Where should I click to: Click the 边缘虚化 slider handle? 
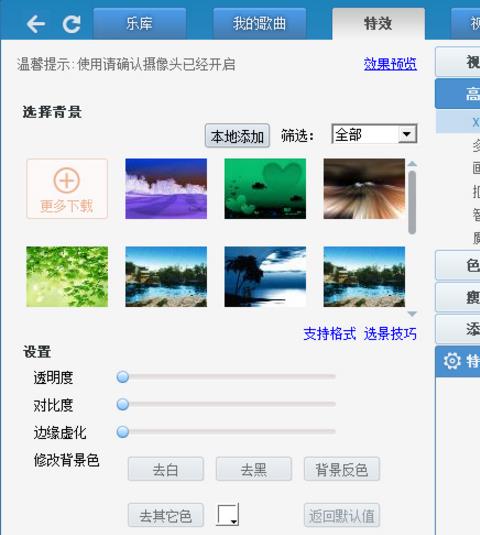123,432
